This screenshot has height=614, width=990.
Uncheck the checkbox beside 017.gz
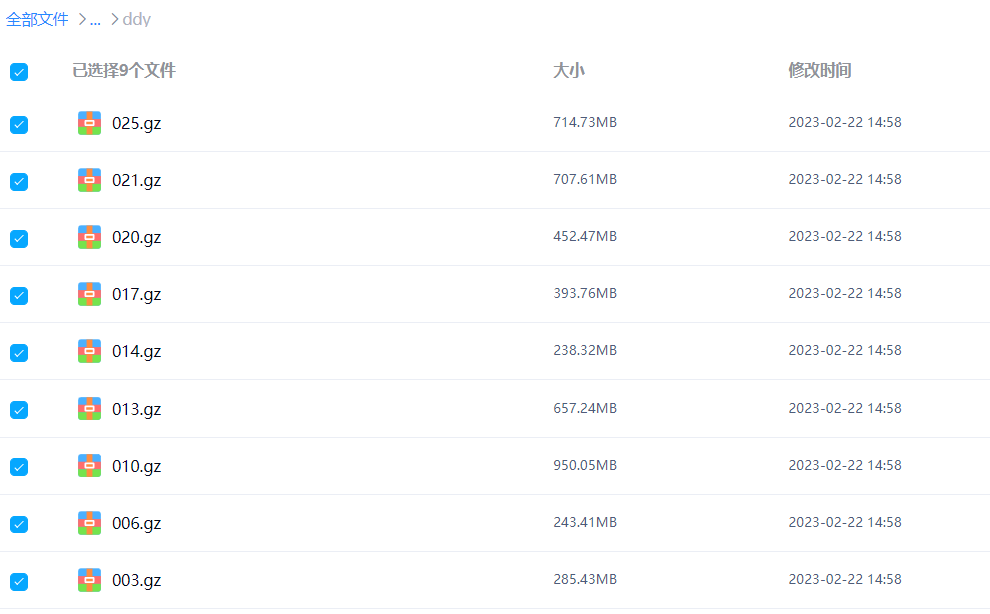(x=19, y=296)
